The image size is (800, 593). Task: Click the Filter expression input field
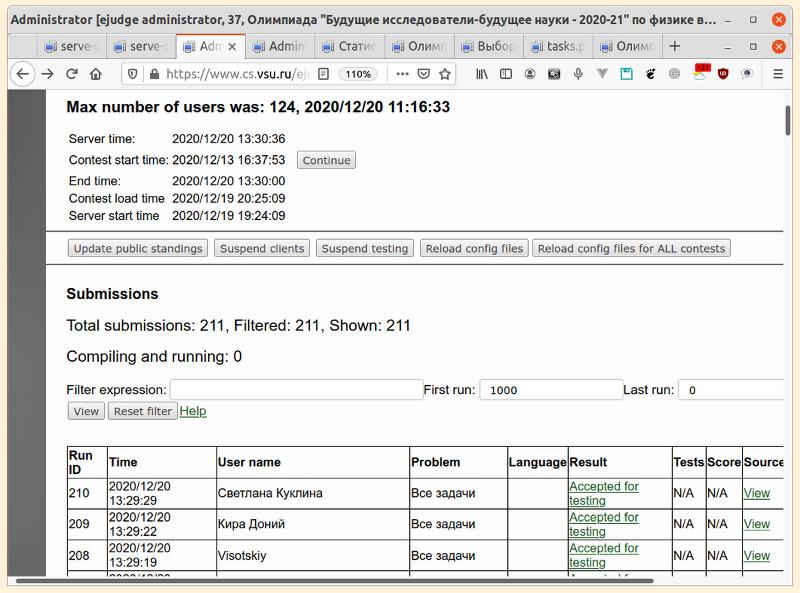coord(296,390)
